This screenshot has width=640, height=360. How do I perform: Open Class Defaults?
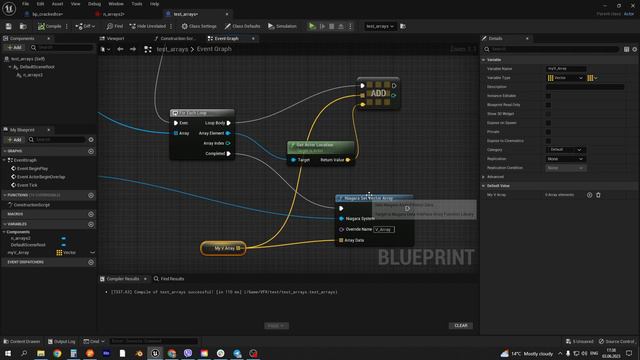pyautogui.click(x=242, y=26)
